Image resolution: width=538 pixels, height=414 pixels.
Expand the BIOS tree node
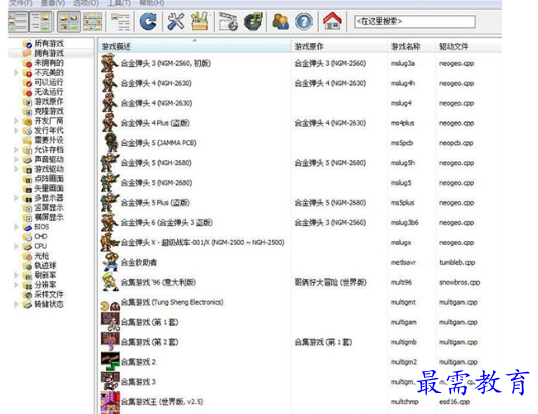(16, 227)
